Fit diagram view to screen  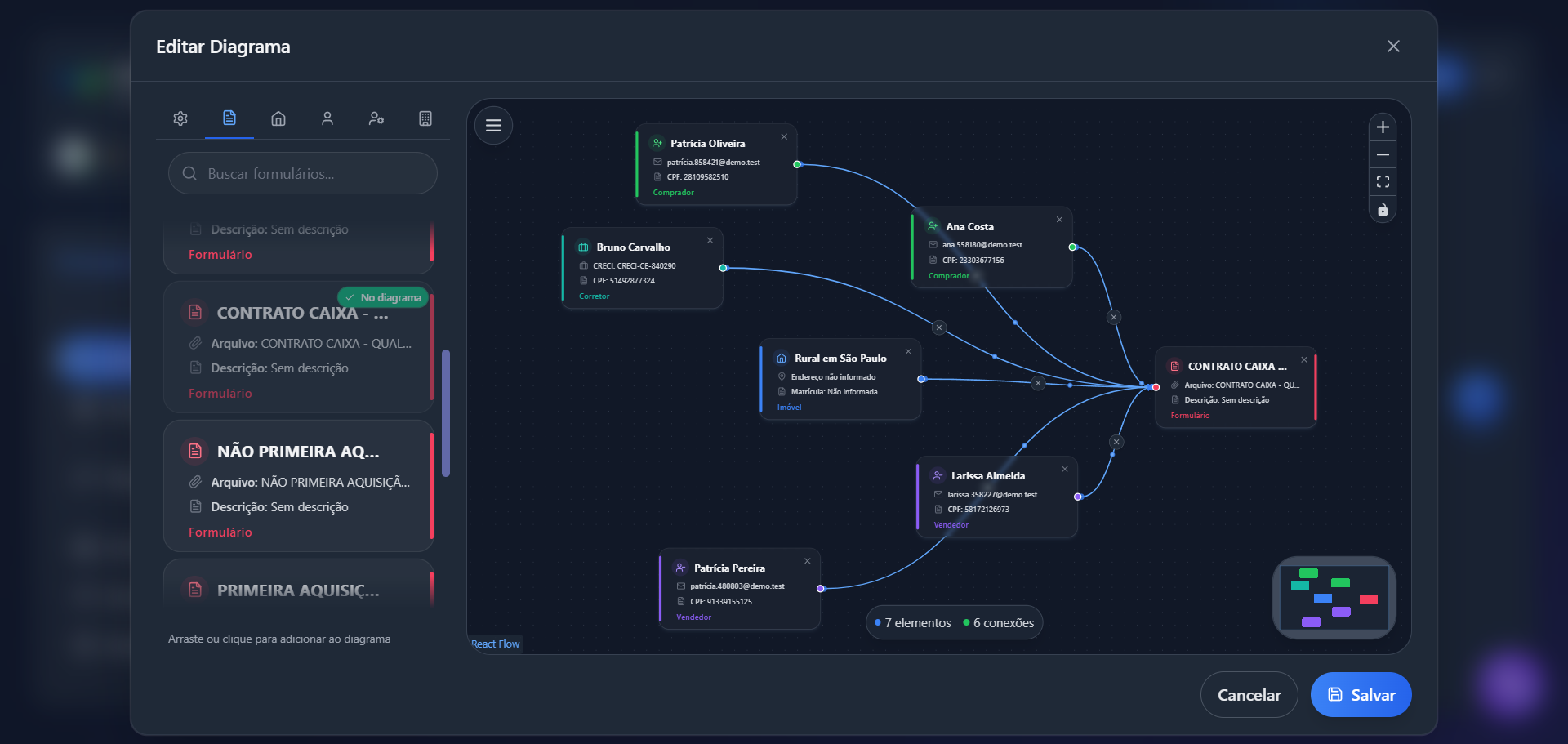coord(1383,182)
